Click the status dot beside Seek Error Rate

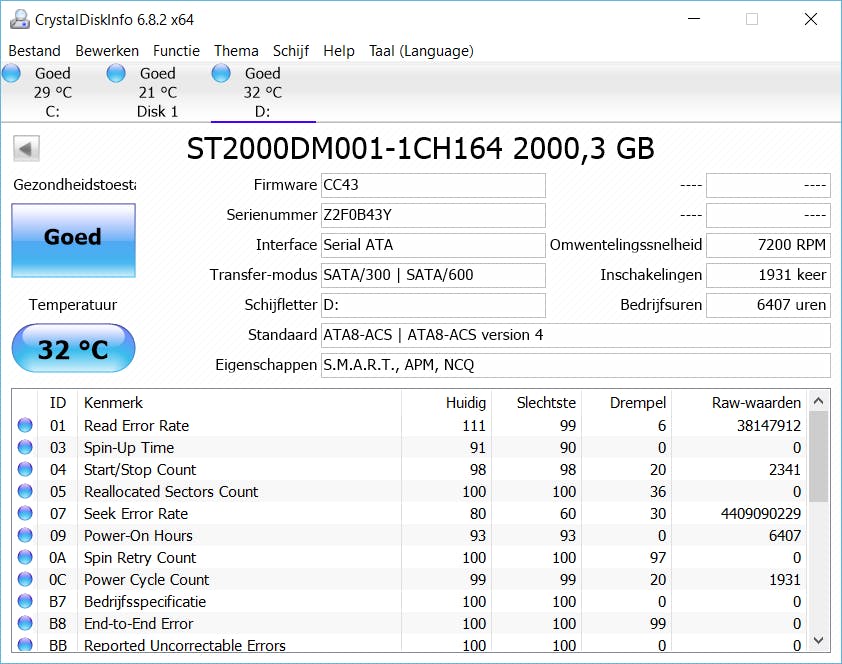pyautogui.click(x=24, y=513)
